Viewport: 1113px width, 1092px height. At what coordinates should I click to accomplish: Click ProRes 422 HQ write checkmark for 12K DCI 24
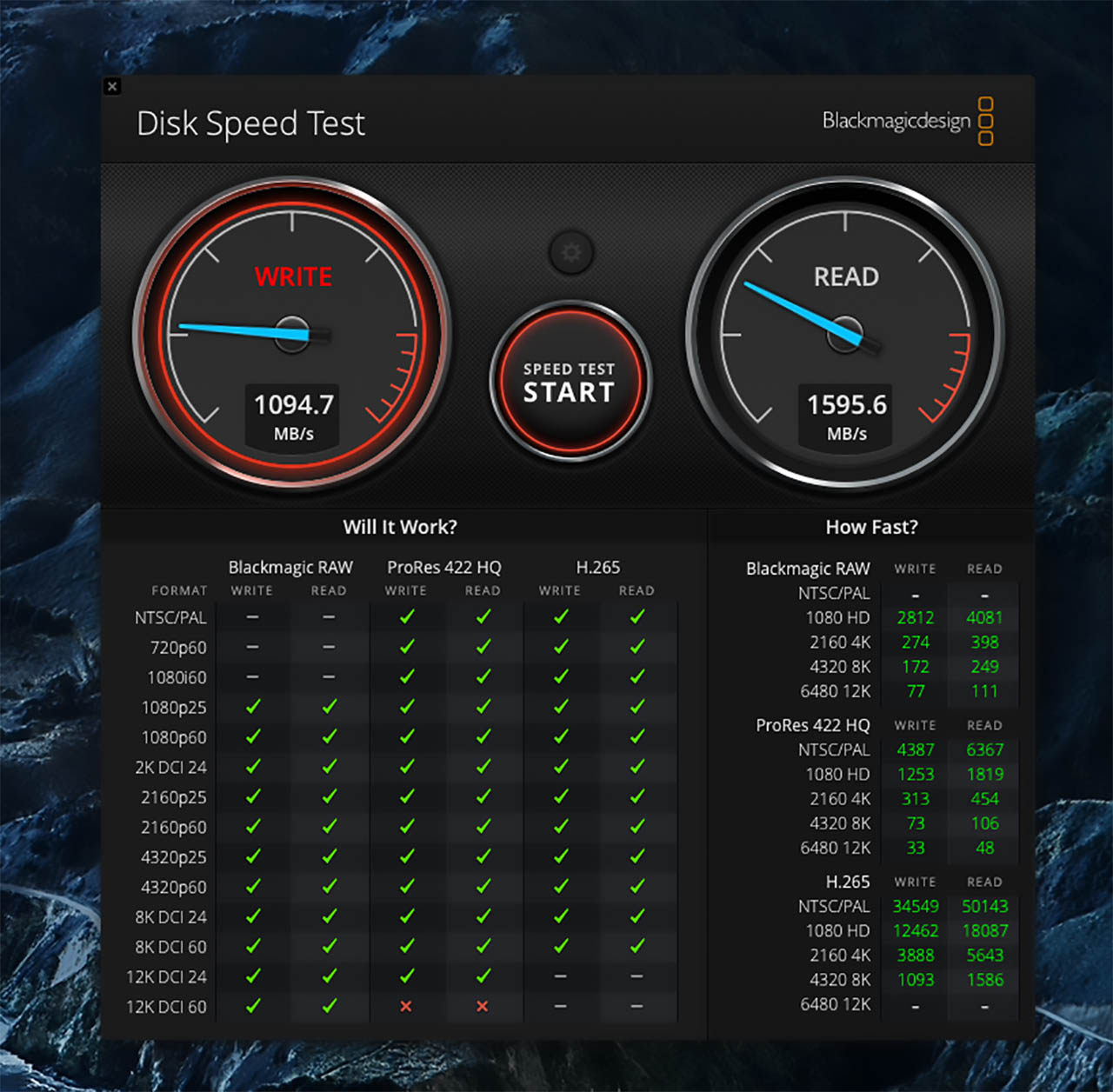click(406, 976)
